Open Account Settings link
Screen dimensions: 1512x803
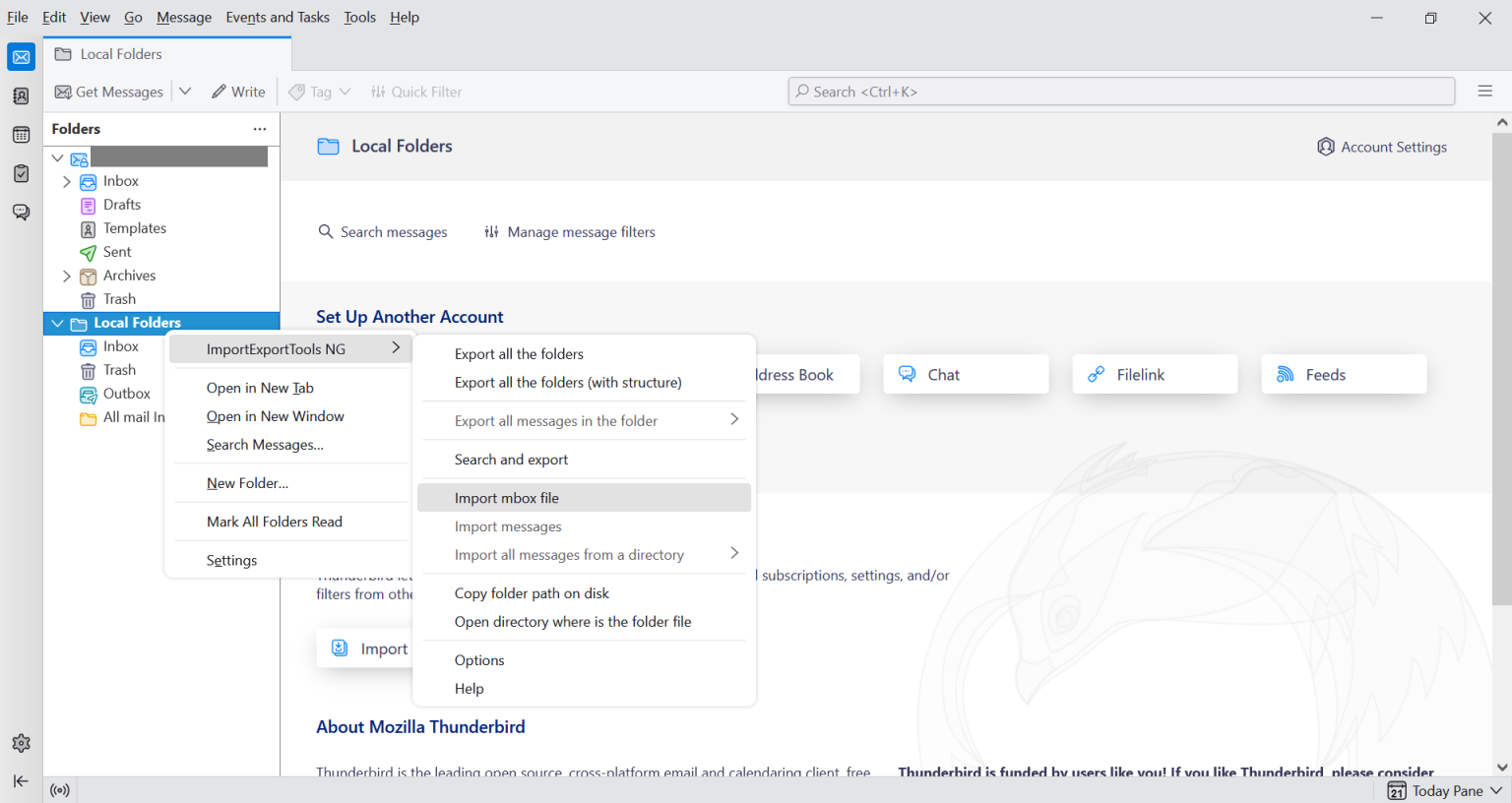pos(1382,147)
